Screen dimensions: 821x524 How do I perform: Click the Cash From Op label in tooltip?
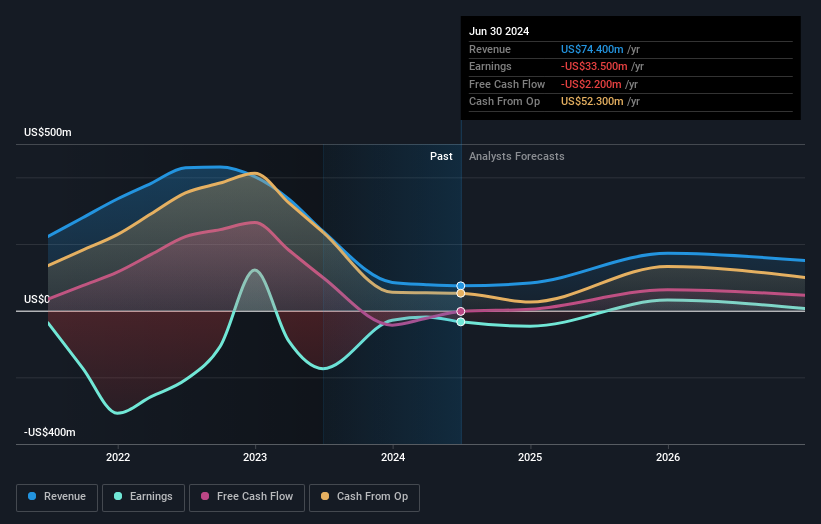click(x=504, y=102)
